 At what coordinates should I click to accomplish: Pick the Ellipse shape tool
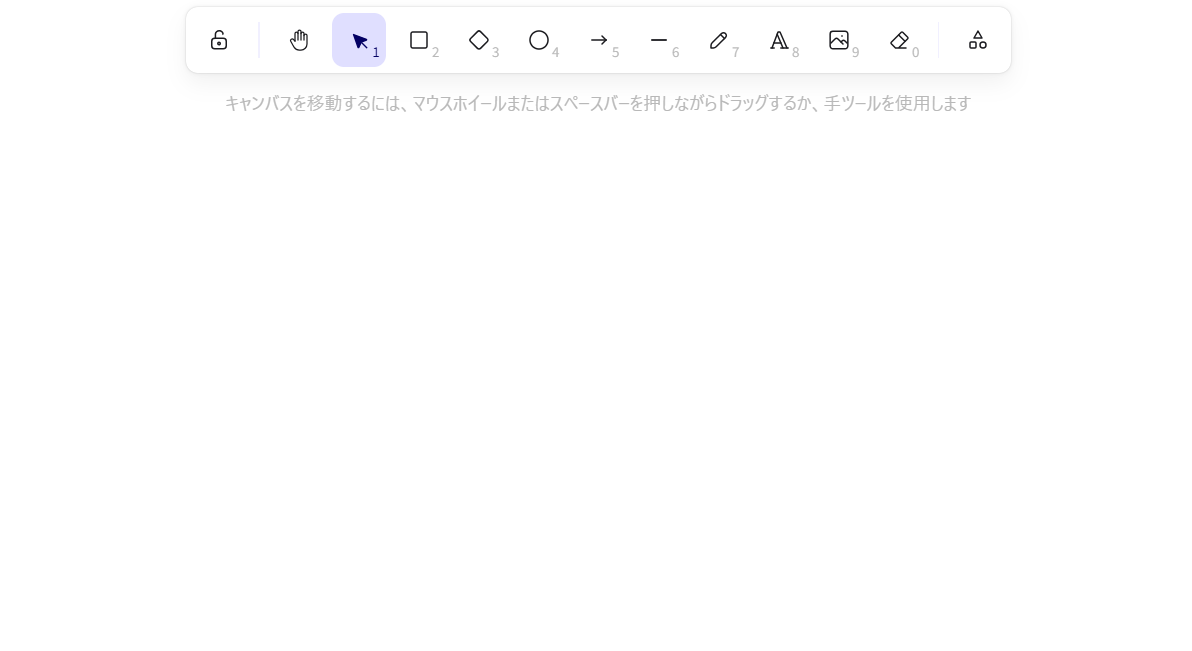click(539, 40)
